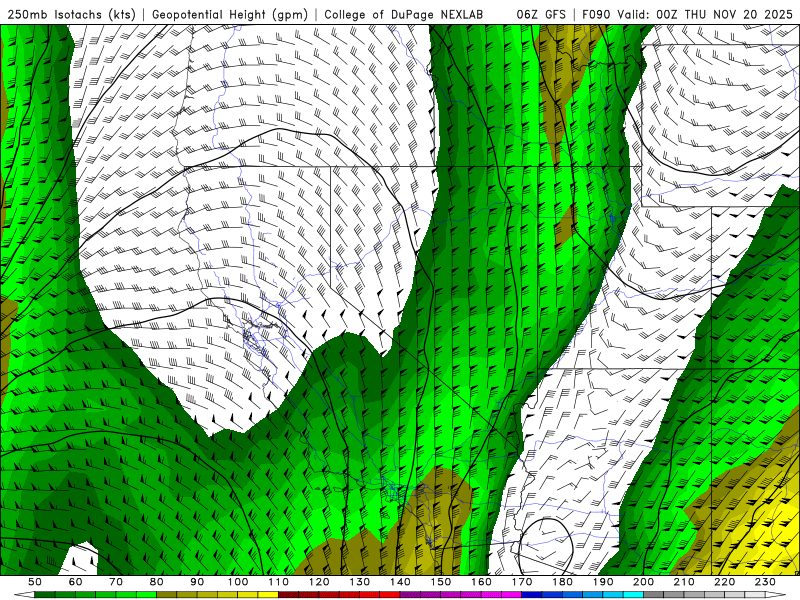
Task: Click the 110 value on the color scale
Action: point(278,582)
